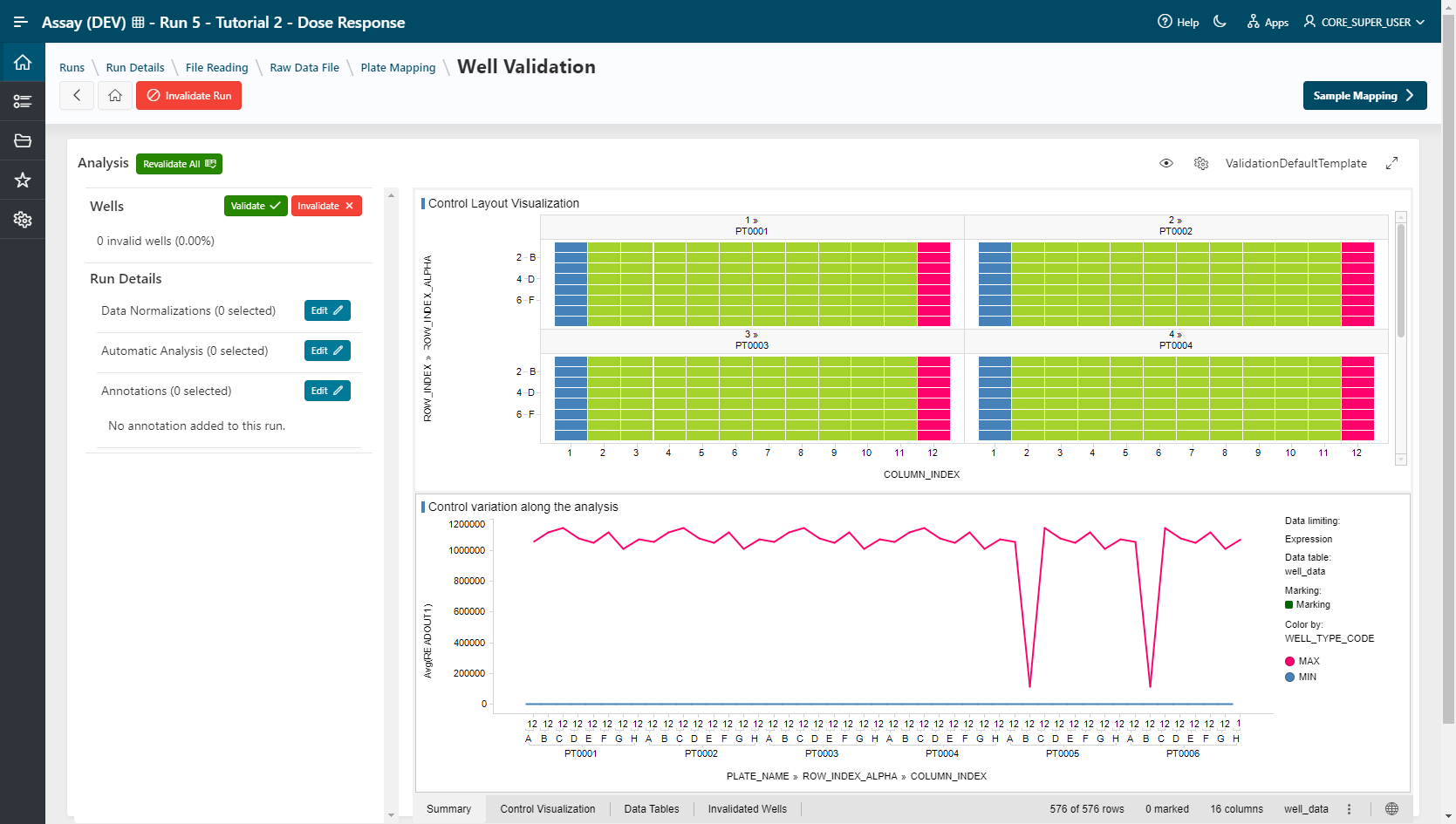Viewport: 1456px width, 824px height.
Task: Toggle dark mode moon icon
Action: pos(1220,22)
